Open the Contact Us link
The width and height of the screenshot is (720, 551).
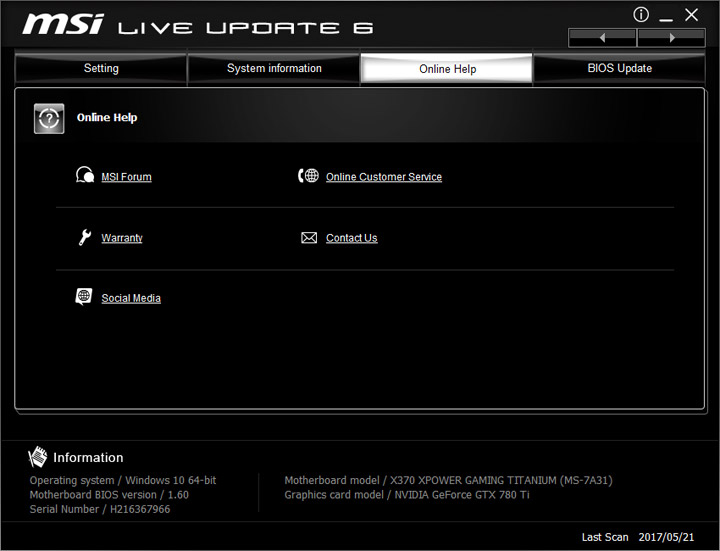pyautogui.click(x=352, y=238)
